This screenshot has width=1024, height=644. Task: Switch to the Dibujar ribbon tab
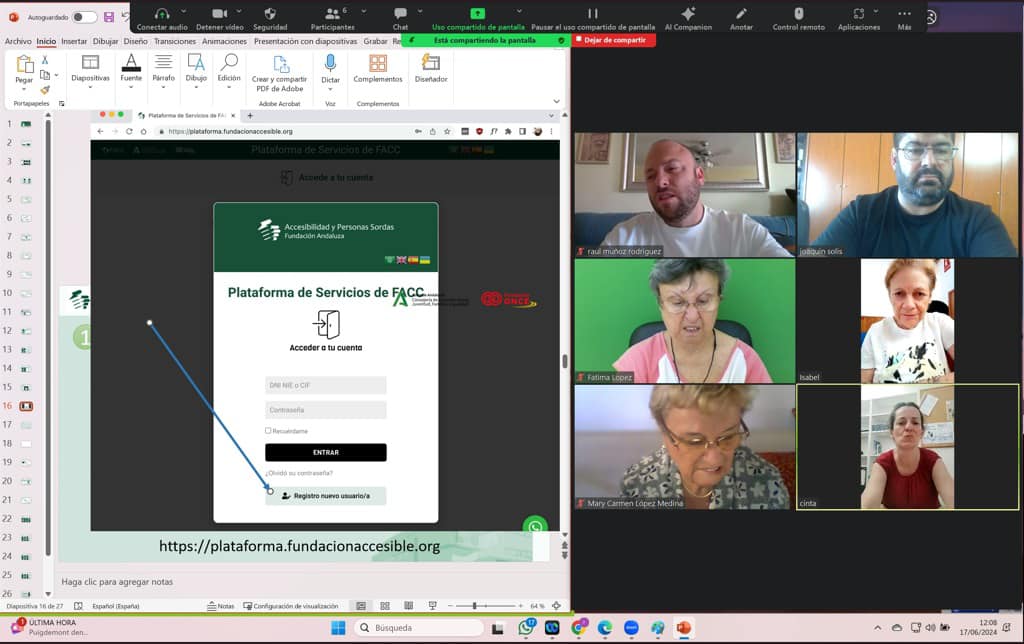point(105,41)
